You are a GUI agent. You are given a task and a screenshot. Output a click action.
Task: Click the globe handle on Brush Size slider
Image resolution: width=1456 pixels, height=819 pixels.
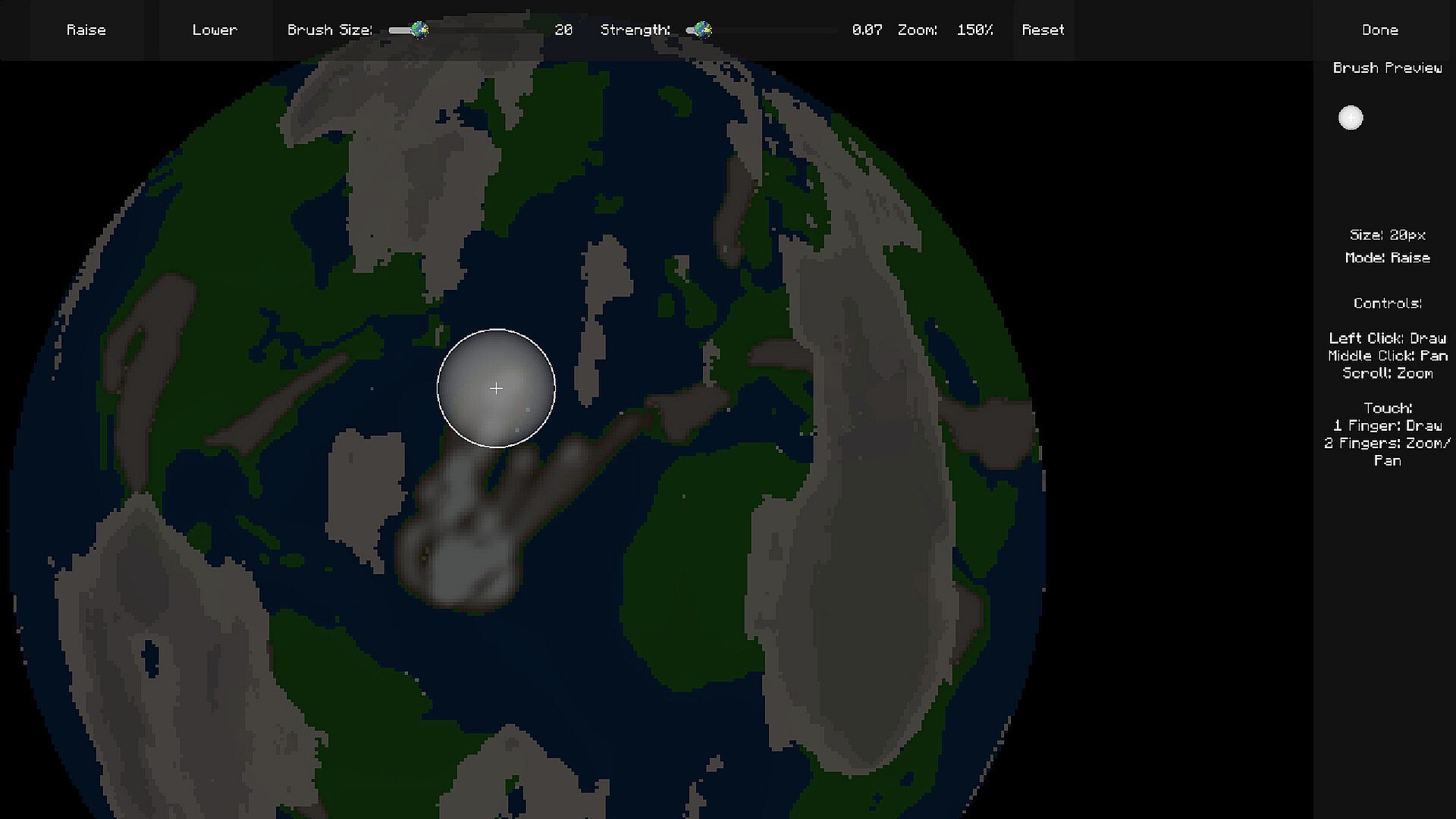[419, 30]
